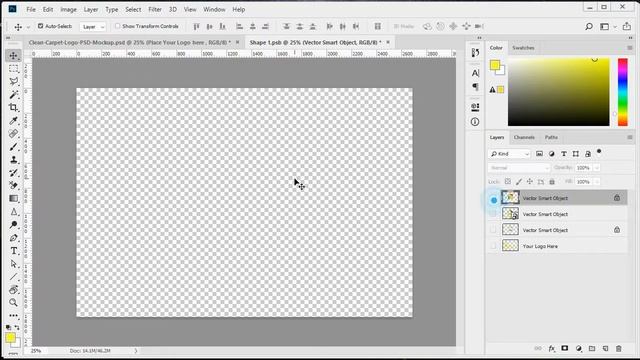Image resolution: width=640 pixels, height=360 pixels.
Task: Activate the Eraser tool
Action: pyautogui.click(x=13, y=186)
